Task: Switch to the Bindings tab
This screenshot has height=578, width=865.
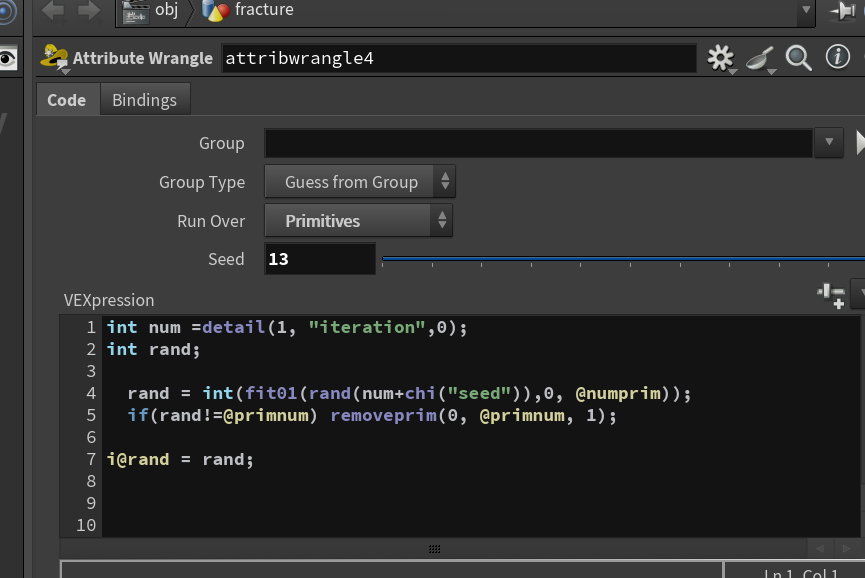Action: [145, 100]
